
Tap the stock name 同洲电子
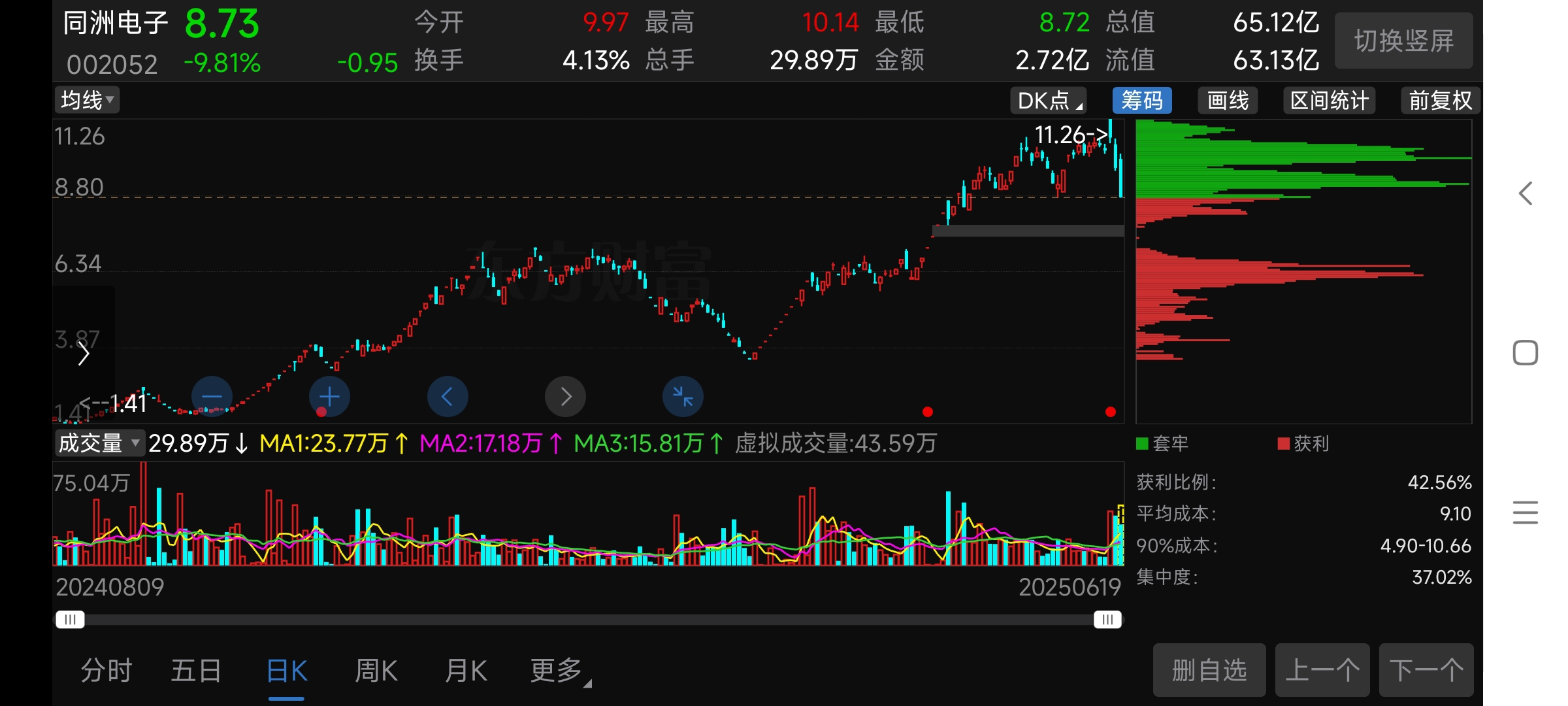click(x=116, y=23)
